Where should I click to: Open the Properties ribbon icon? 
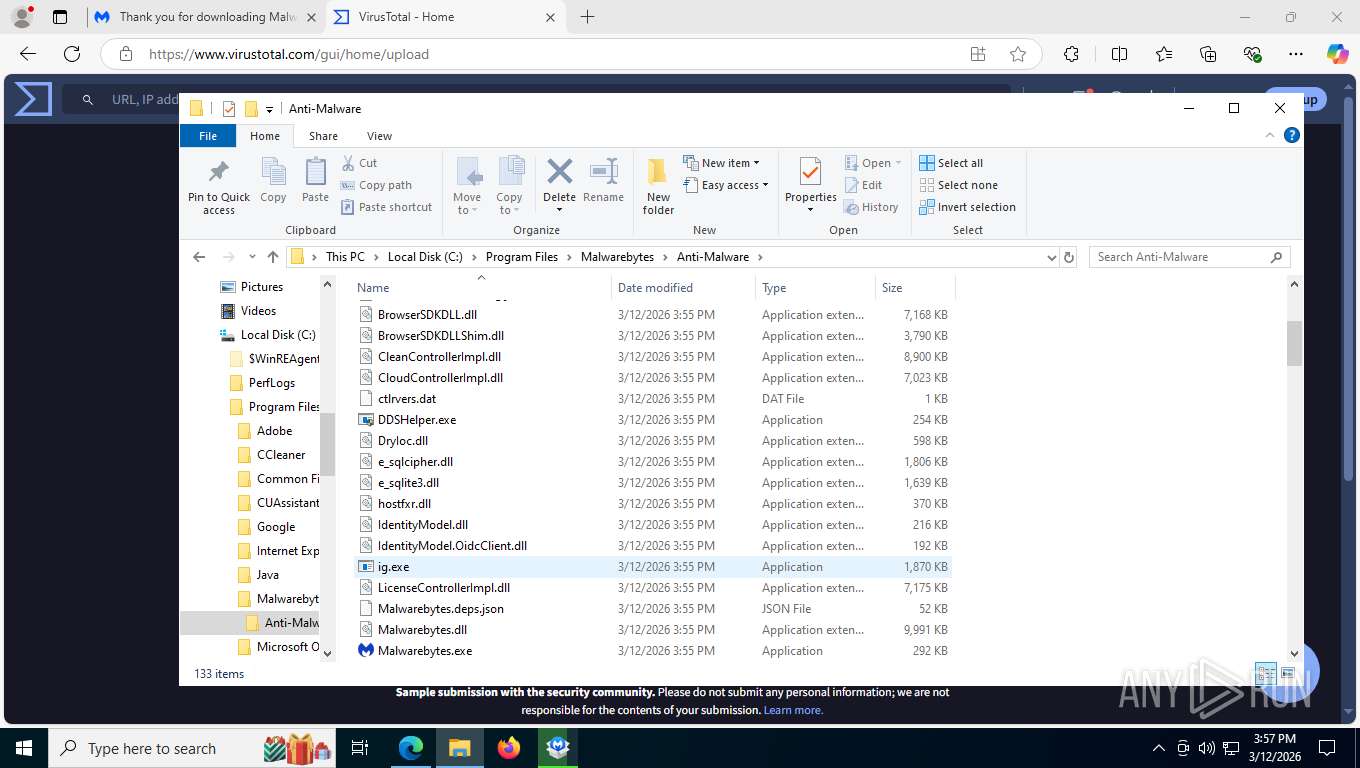(810, 186)
